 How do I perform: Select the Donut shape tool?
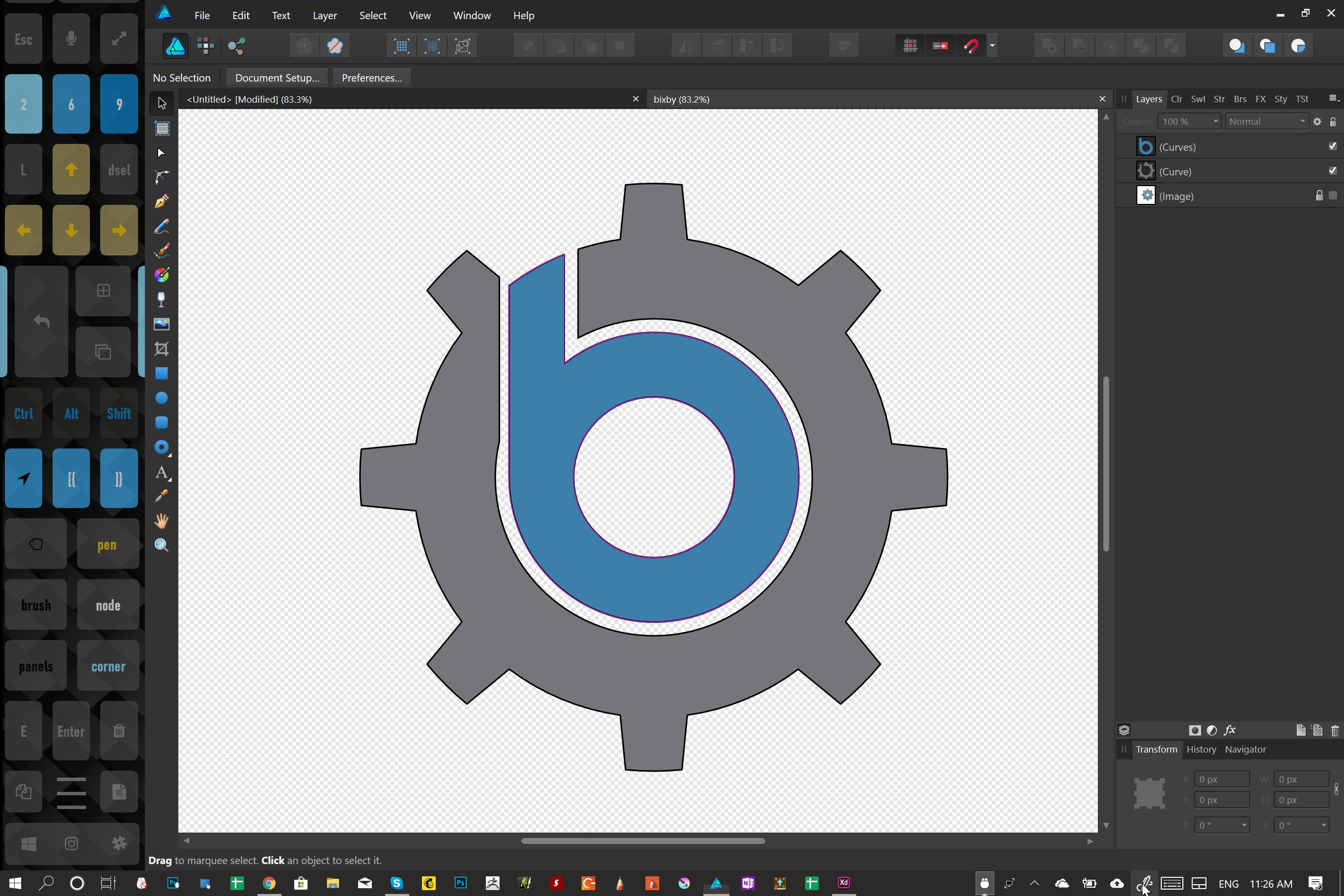pyautogui.click(x=162, y=448)
